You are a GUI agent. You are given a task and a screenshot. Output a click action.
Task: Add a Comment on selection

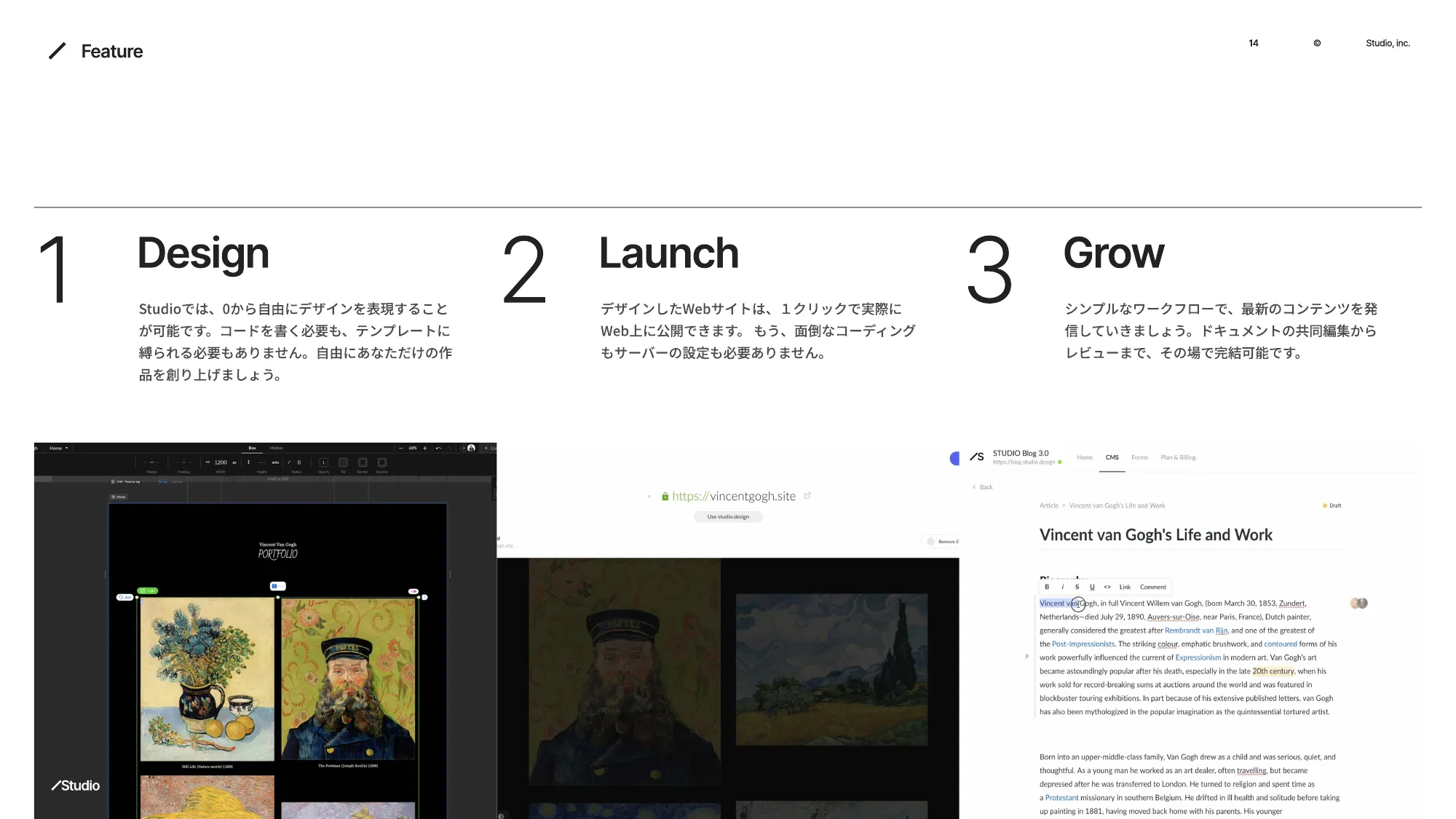click(1152, 587)
